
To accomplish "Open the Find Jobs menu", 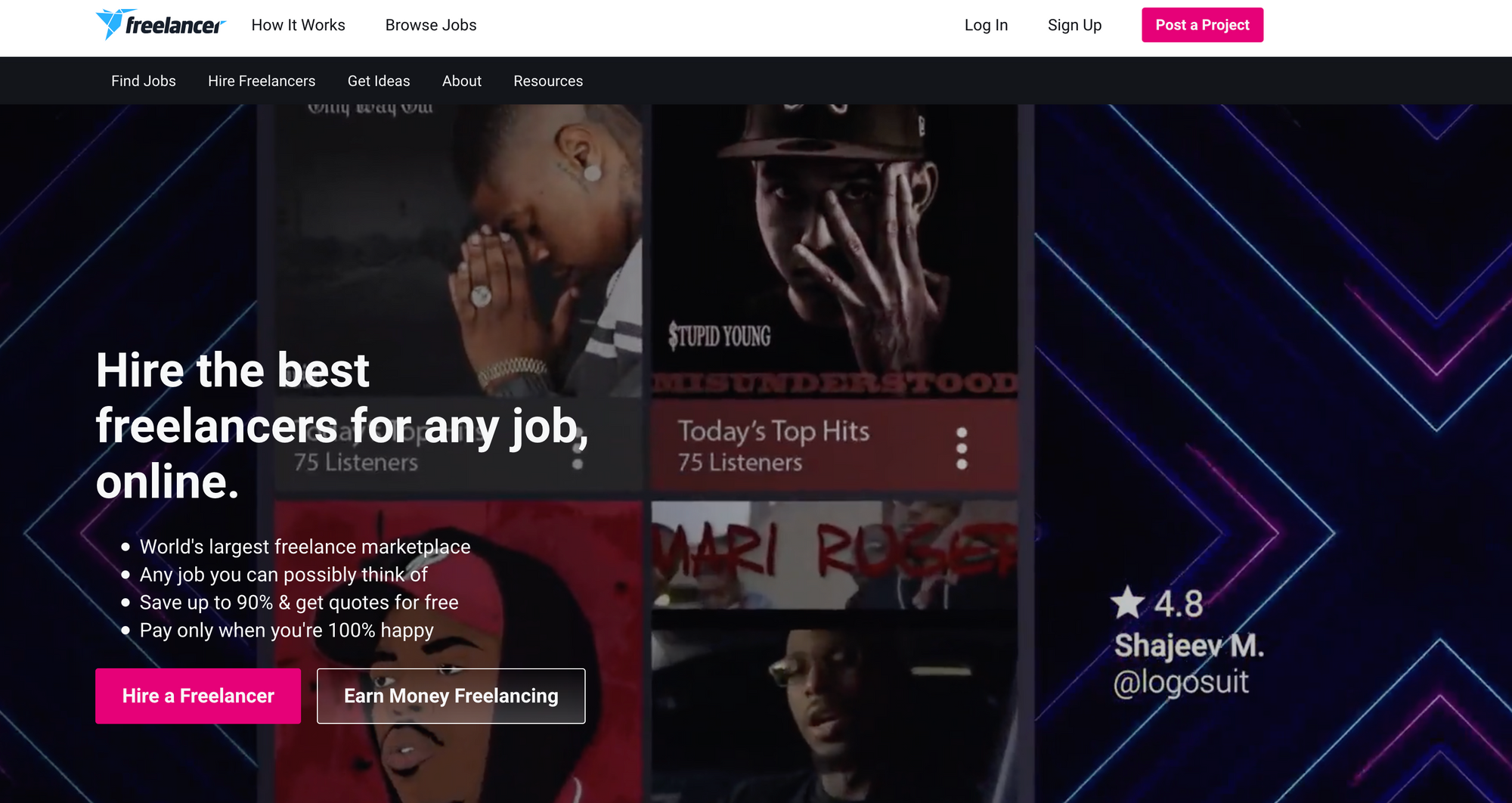I will click(x=144, y=81).
